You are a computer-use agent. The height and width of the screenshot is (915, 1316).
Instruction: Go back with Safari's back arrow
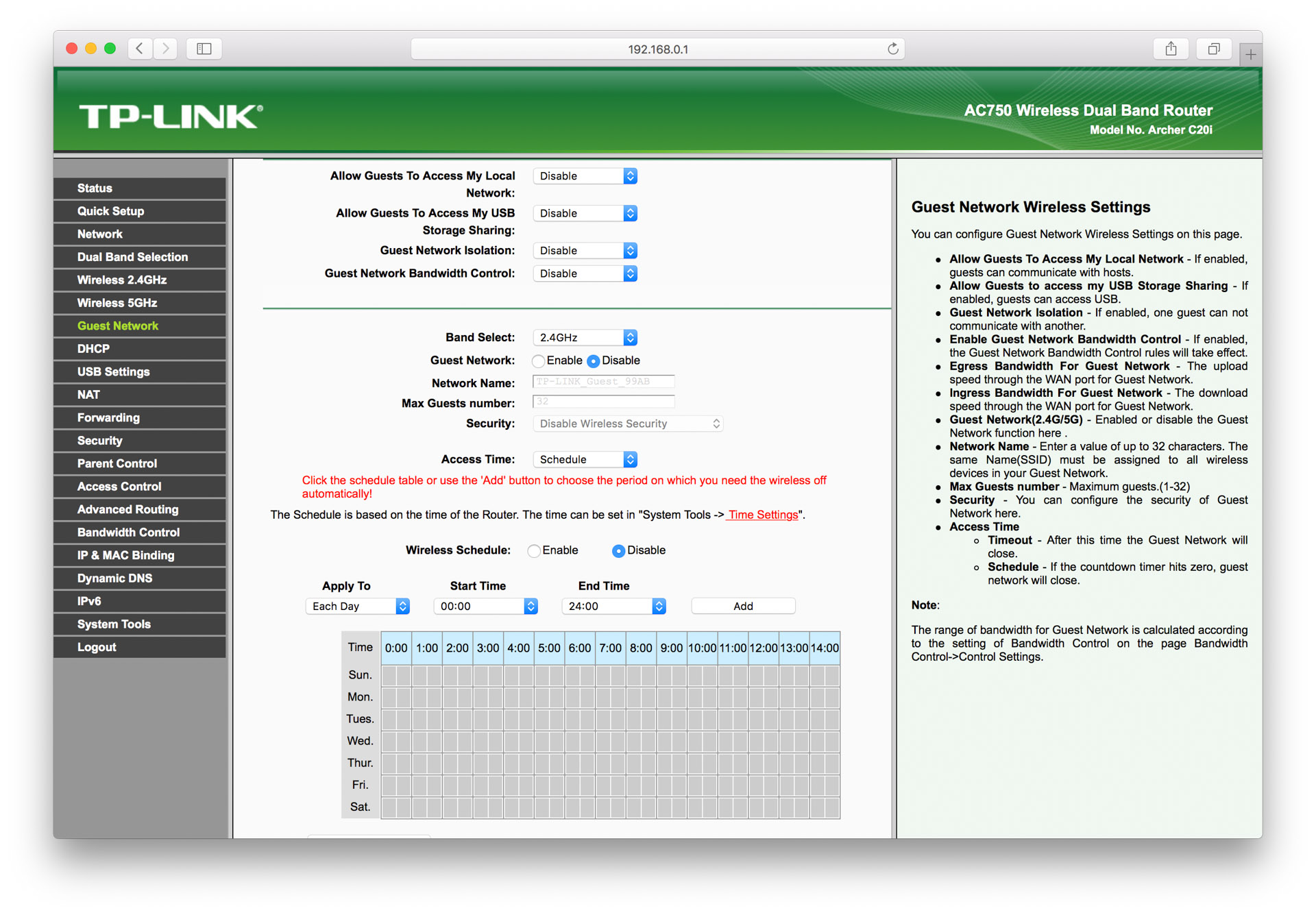click(140, 49)
